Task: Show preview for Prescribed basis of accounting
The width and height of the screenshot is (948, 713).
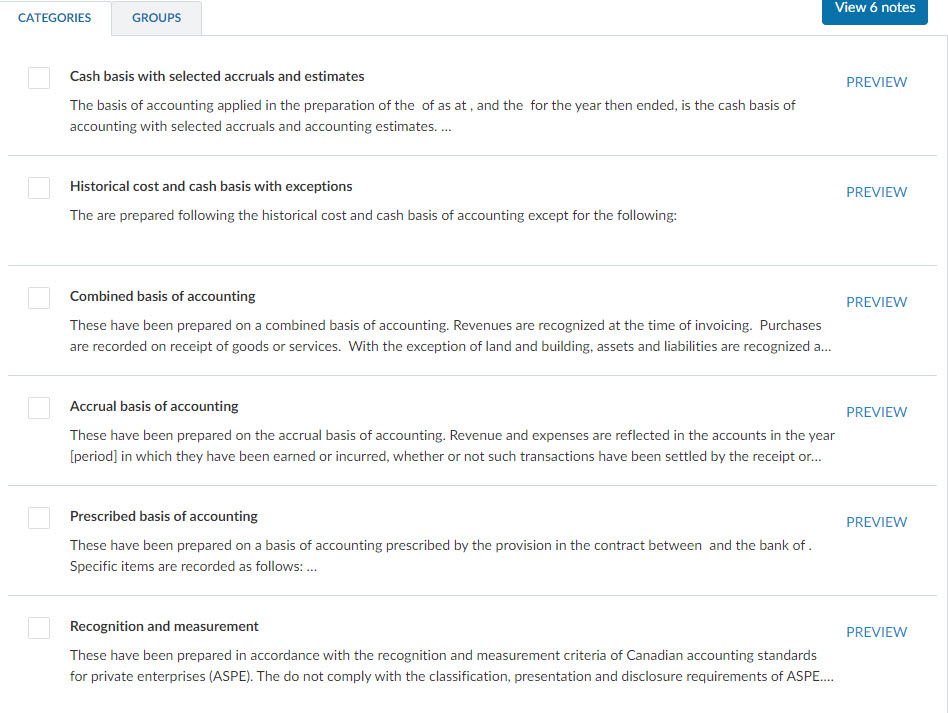Action: (876, 522)
